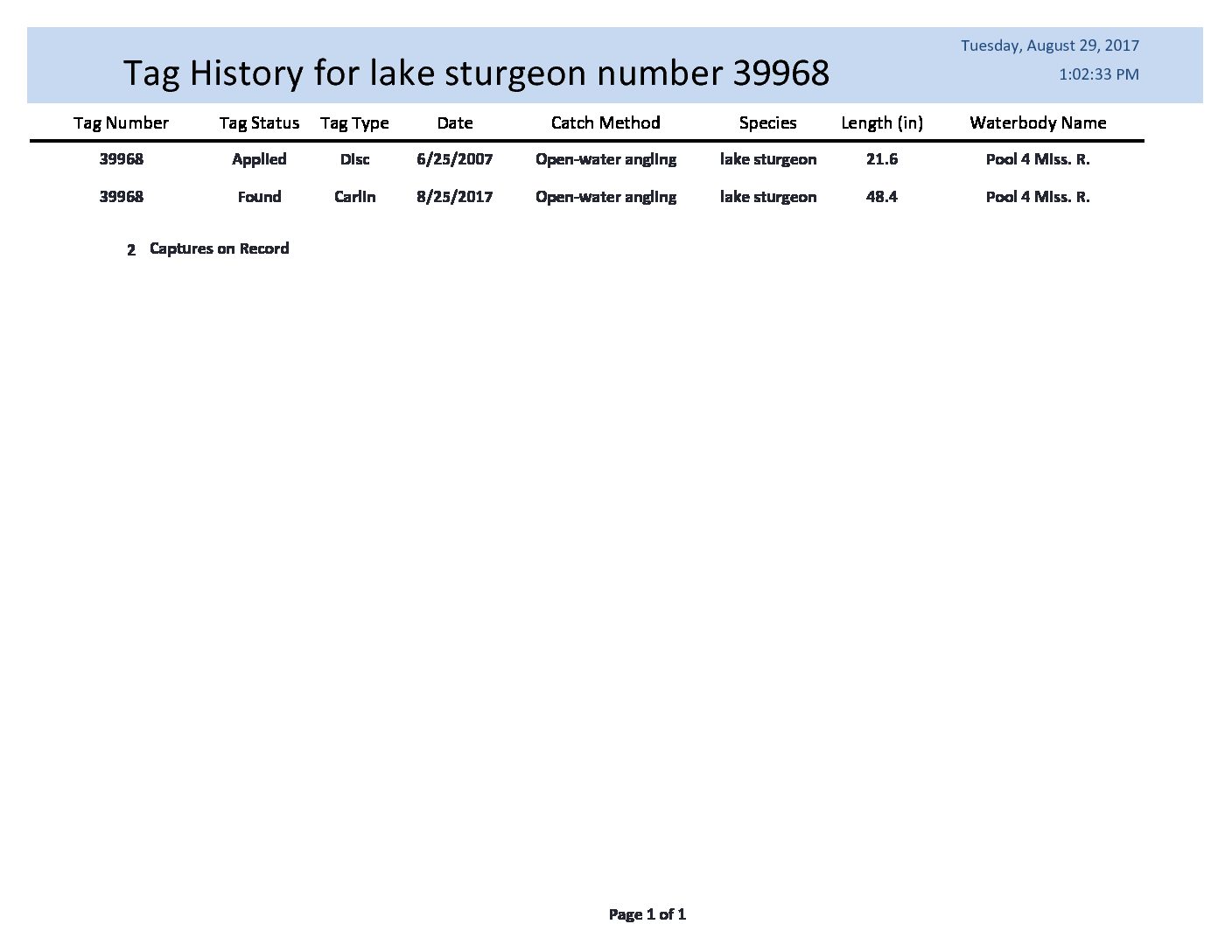Click the 'Applied' tag status cell
Image resolution: width=1232 pixels, height=952 pixels.
pyautogui.click(x=259, y=159)
